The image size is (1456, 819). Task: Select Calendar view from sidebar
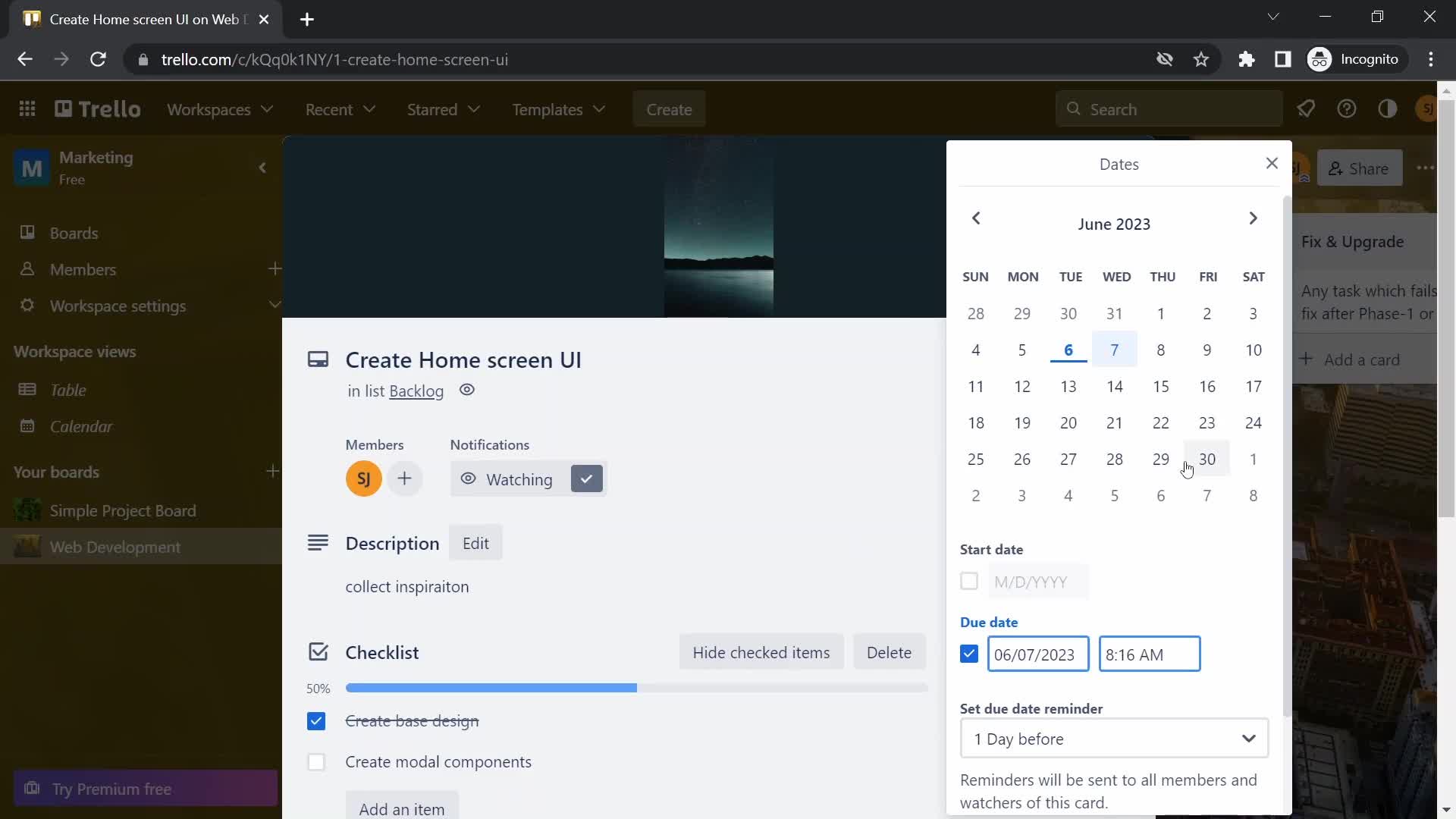pyautogui.click(x=81, y=426)
